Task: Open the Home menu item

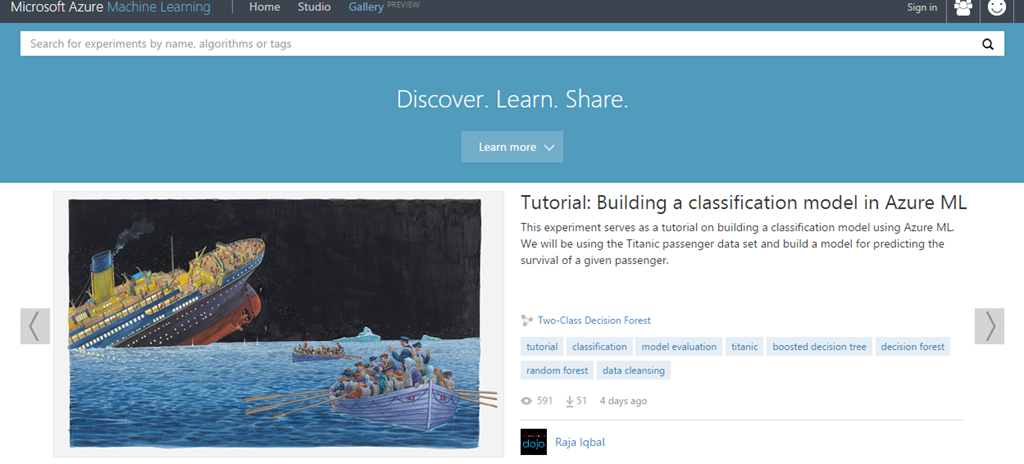Action: tap(264, 7)
